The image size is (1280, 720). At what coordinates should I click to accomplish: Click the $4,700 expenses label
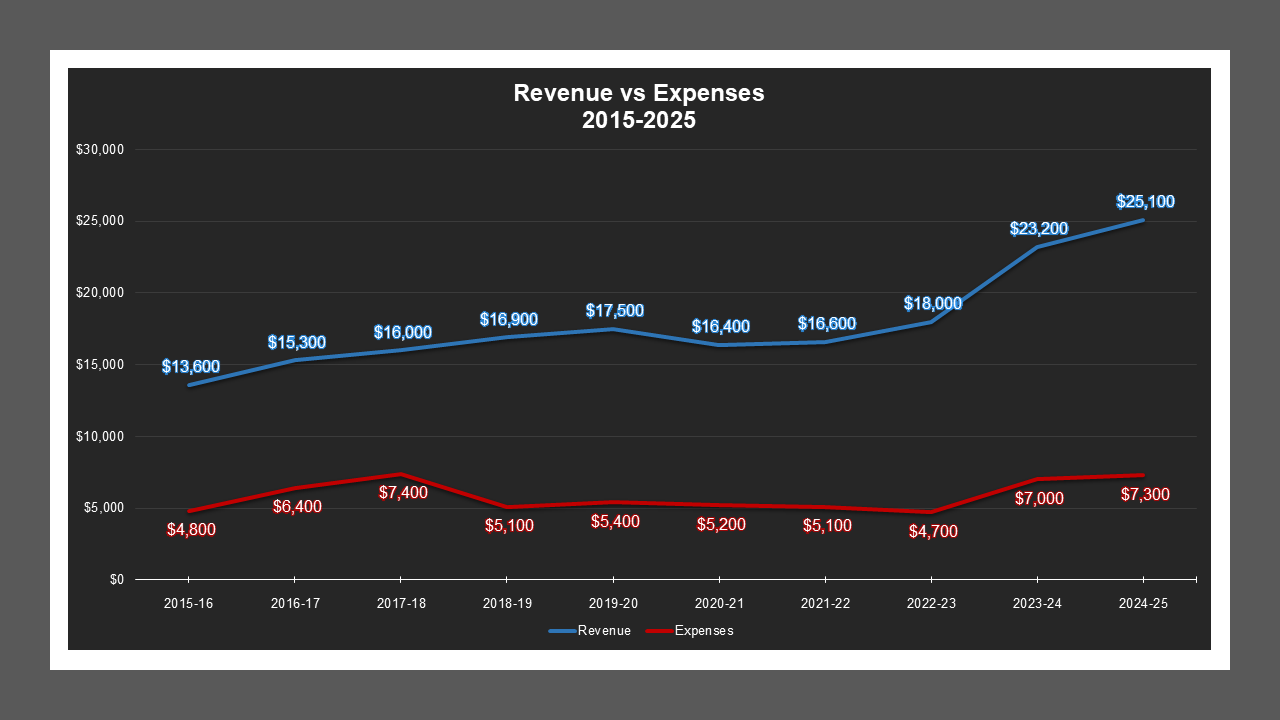(x=932, y=530)
